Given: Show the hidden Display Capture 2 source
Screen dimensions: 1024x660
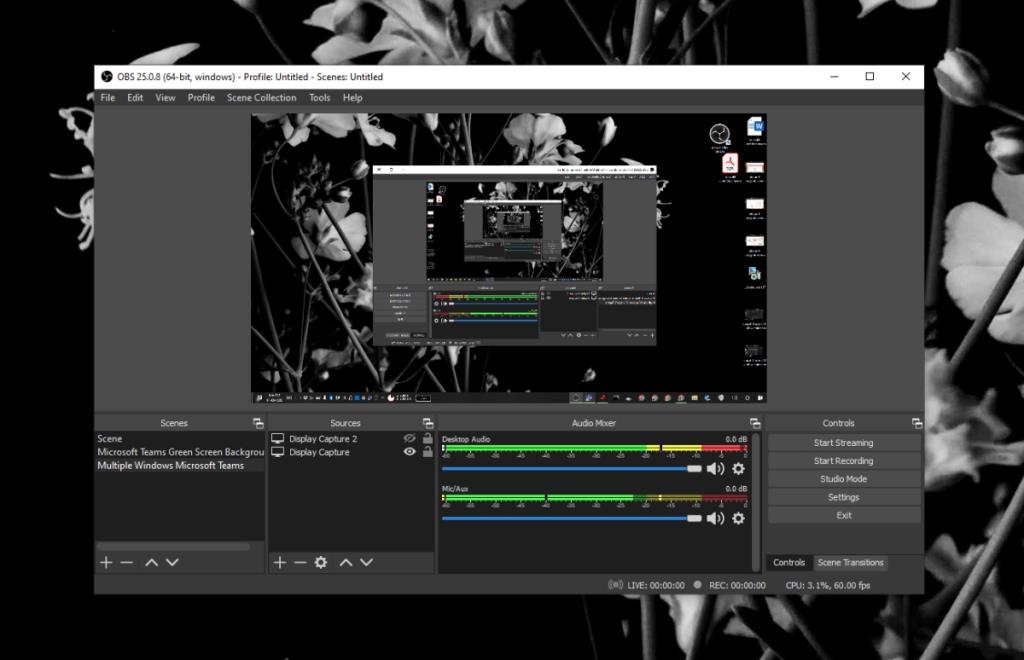Looking at the screenshot, I should click(410, 438).
